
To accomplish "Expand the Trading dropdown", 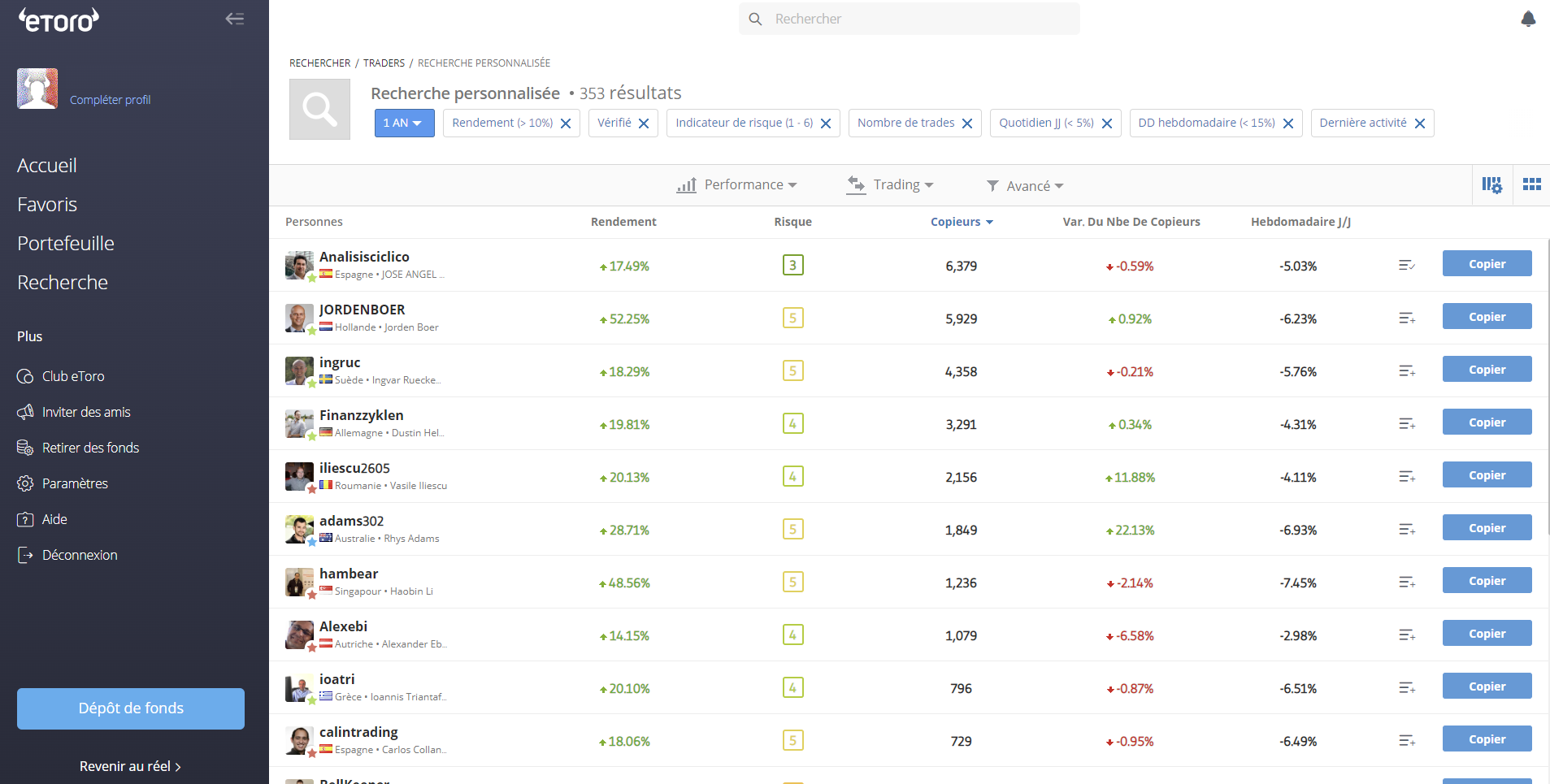I will coord(890,185).
